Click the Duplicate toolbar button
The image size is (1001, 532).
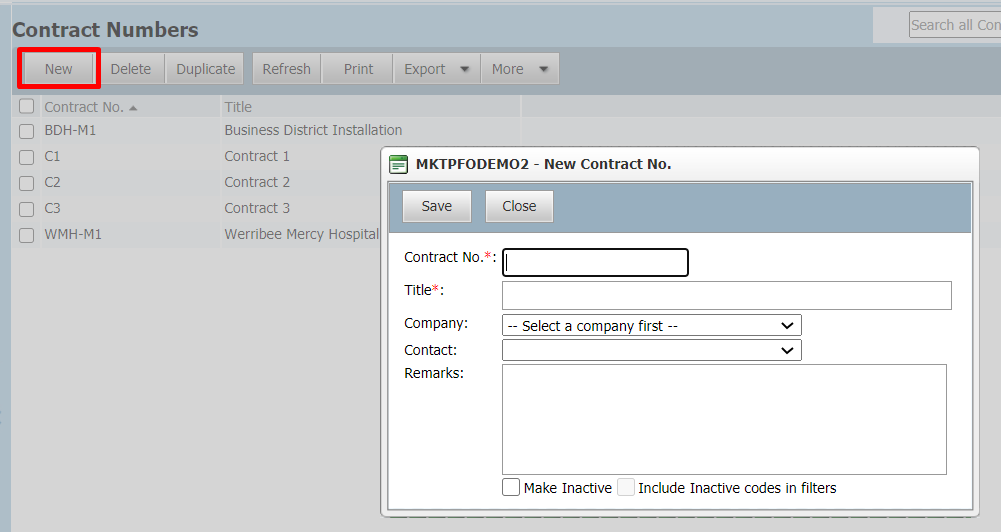(x=206, y=68)
